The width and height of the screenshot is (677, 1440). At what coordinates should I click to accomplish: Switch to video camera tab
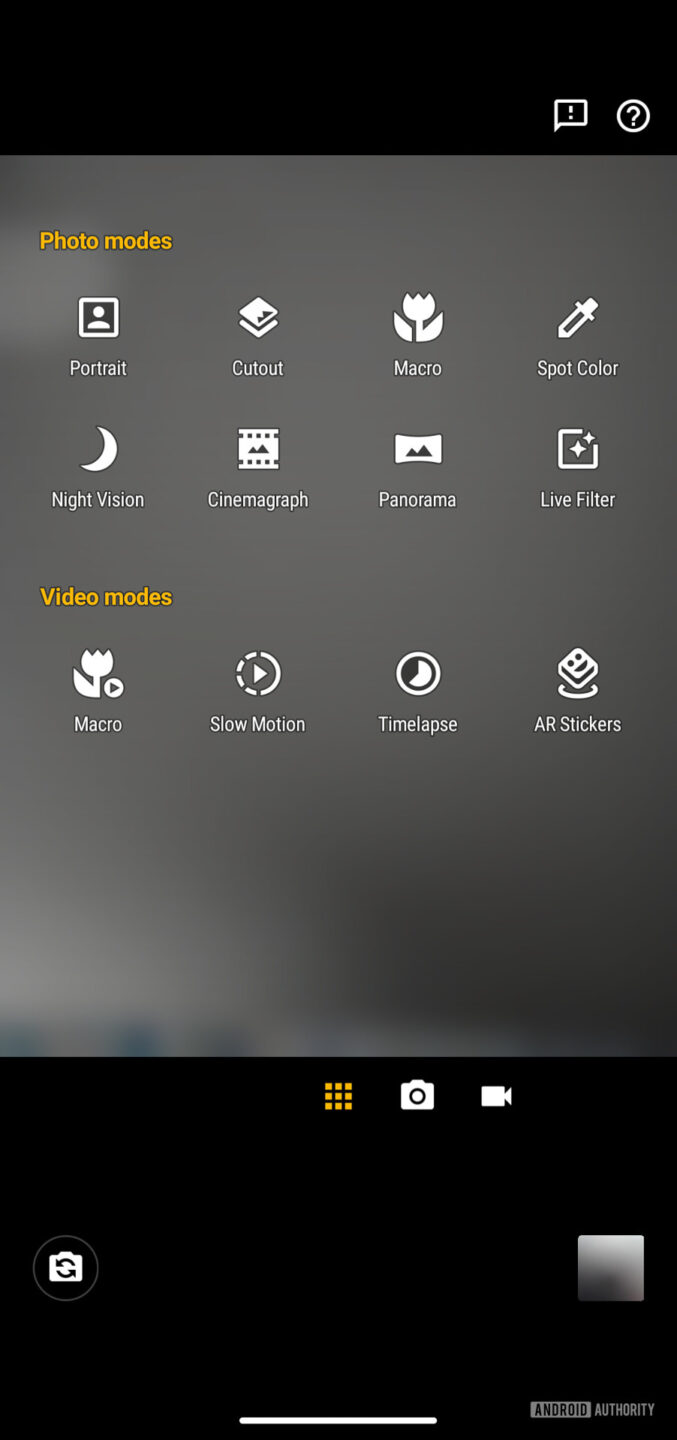(496, 1096)
